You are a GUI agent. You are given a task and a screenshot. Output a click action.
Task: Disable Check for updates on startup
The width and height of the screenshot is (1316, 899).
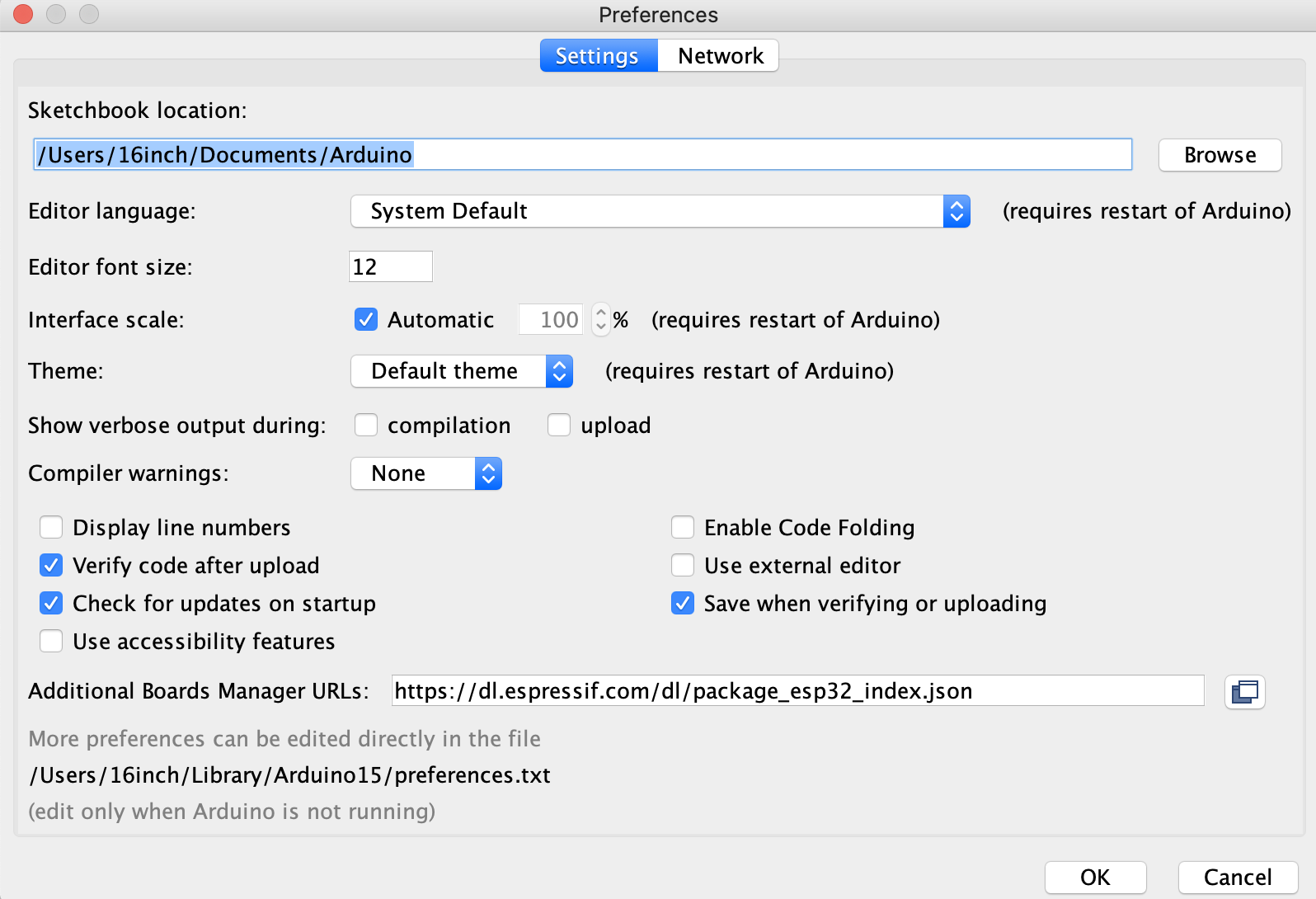(x=51, y=603)
